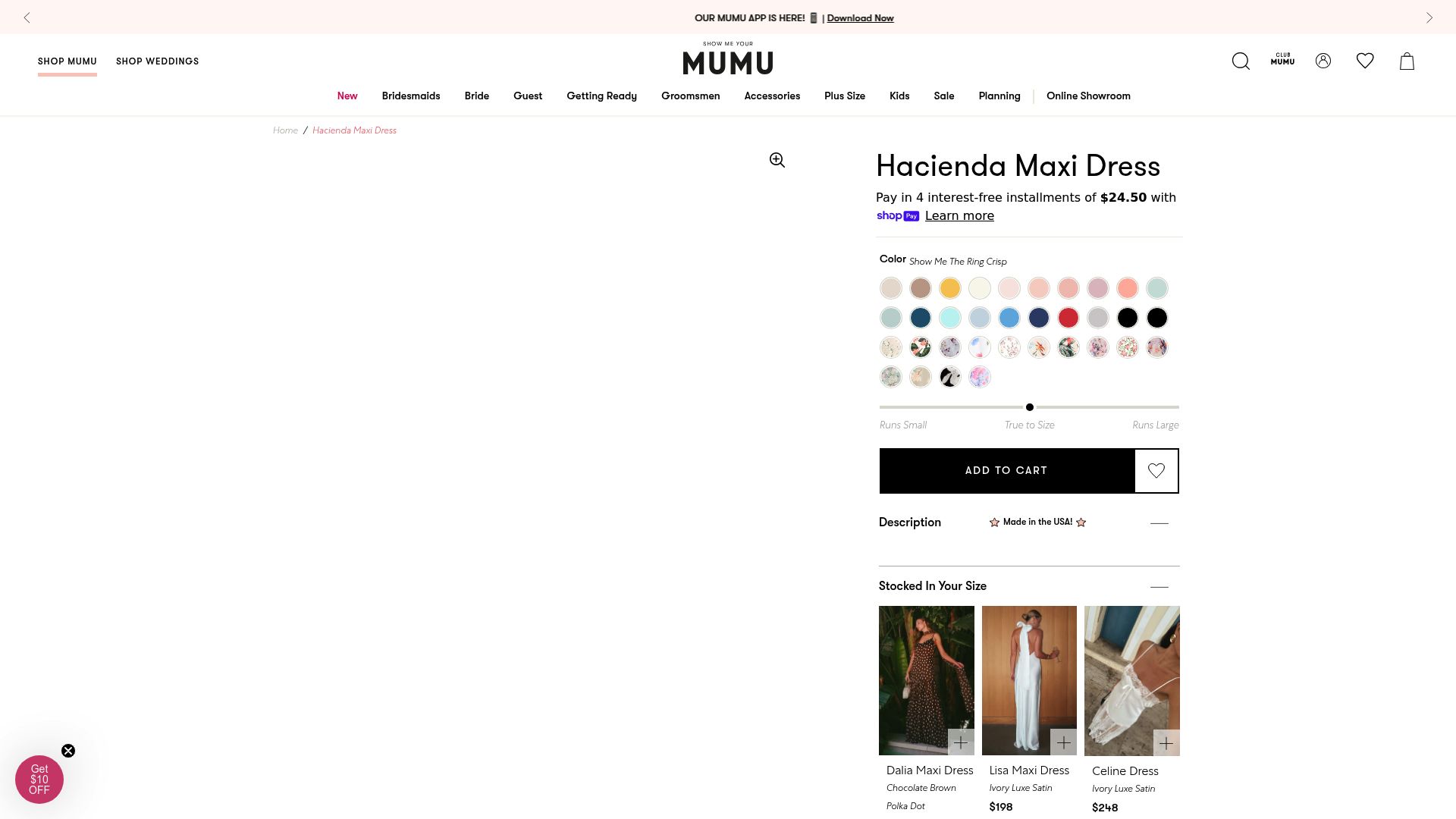Select the gray color swatch
The width and height of the screenshot is (1456, 819).
(x=1098, y=318)
